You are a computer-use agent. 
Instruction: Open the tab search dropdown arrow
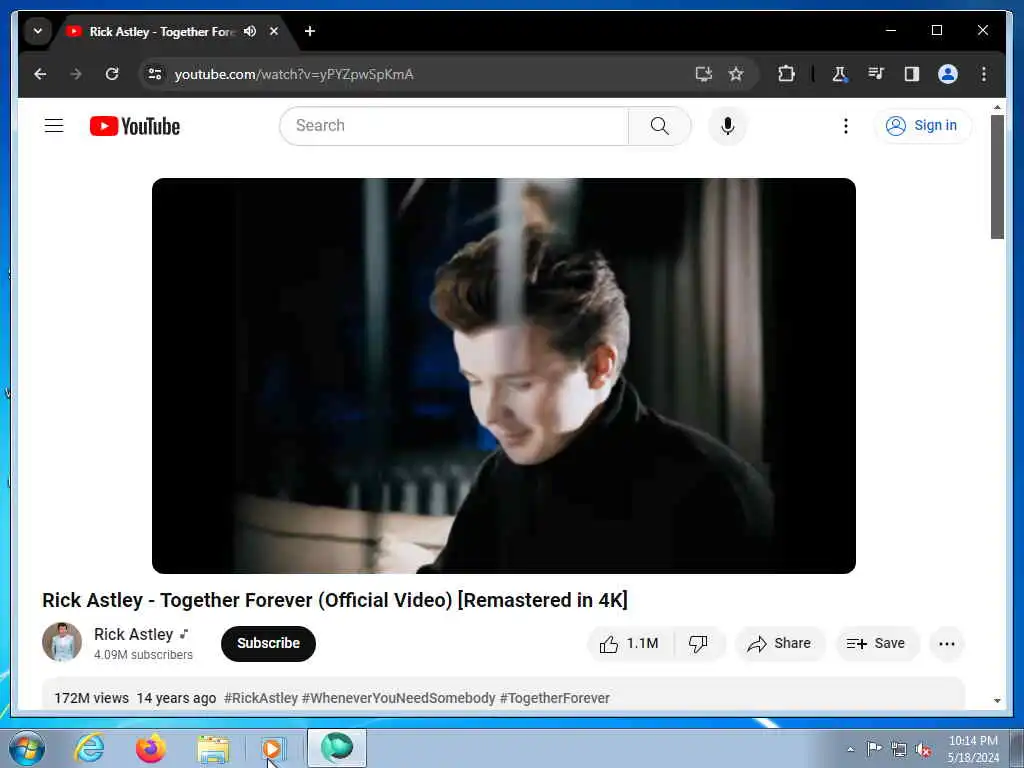(38, 31)
